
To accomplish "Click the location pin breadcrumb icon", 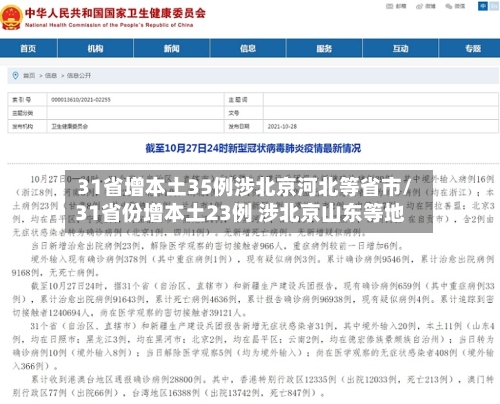I will click(x=15, y=75).
